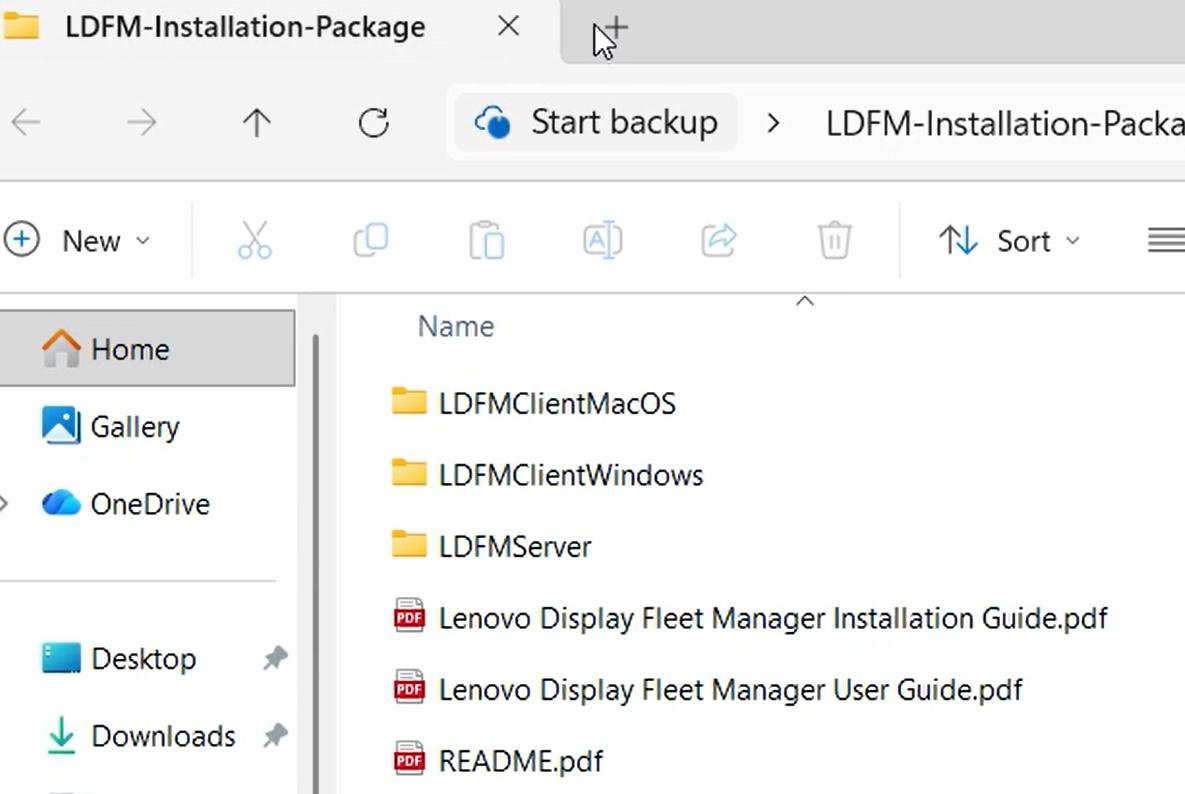
Task: Click the Cut scissors icon
Action: point(255,240)
